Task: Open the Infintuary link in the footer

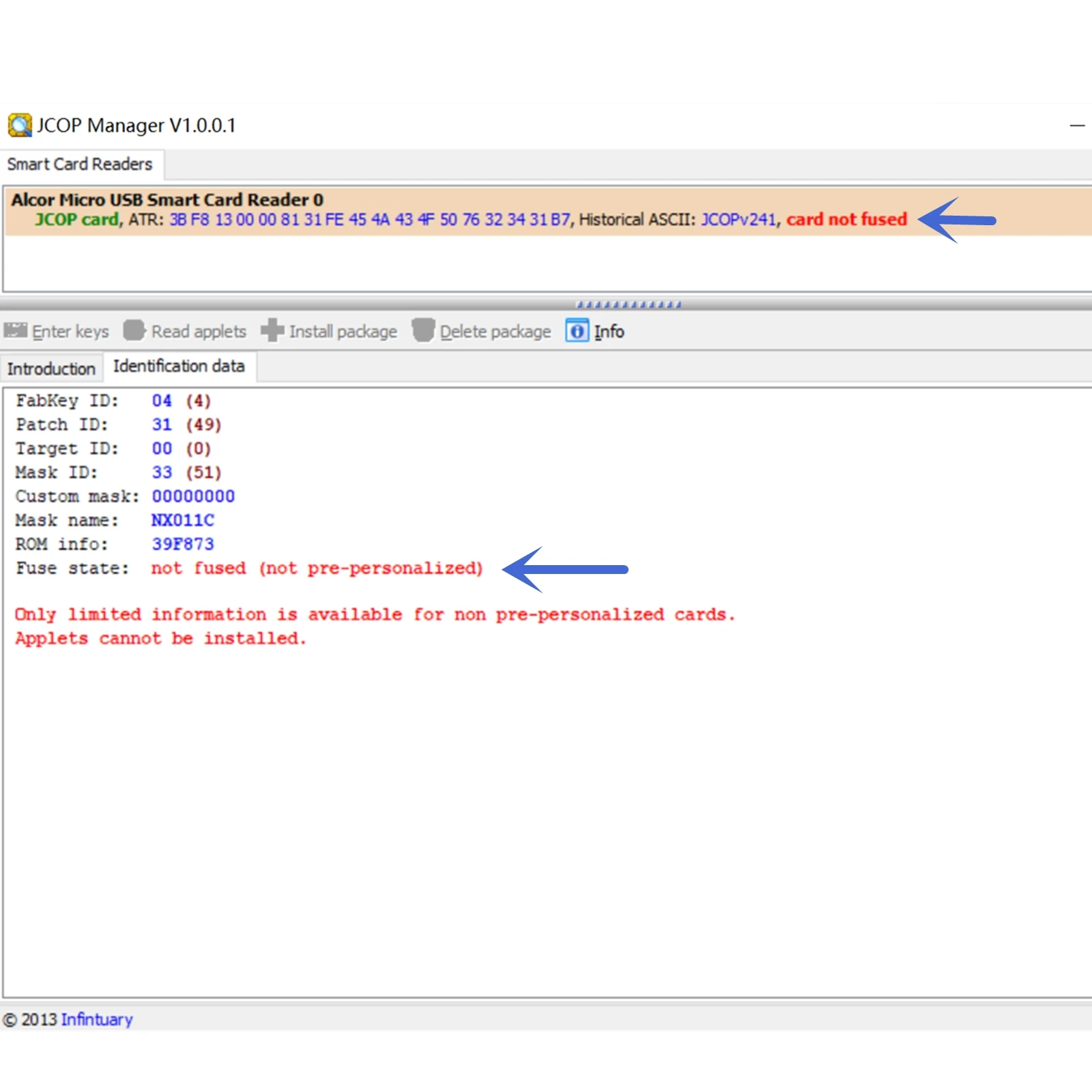Action: (x=97, y=1019)
